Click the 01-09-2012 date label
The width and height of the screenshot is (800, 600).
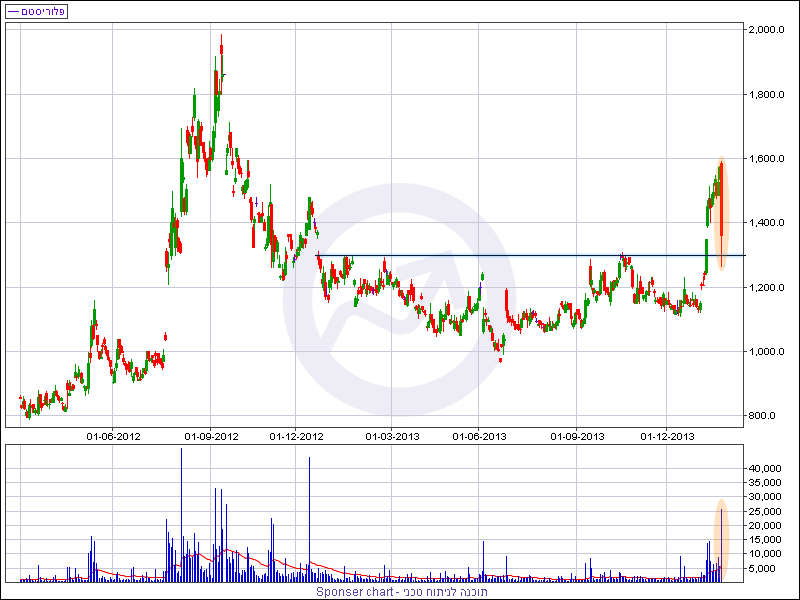coord(211,437)
